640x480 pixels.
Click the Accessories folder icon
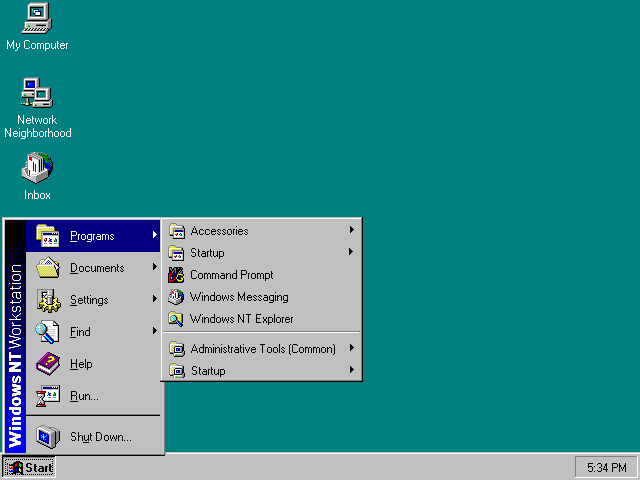[x=177, y=231]
